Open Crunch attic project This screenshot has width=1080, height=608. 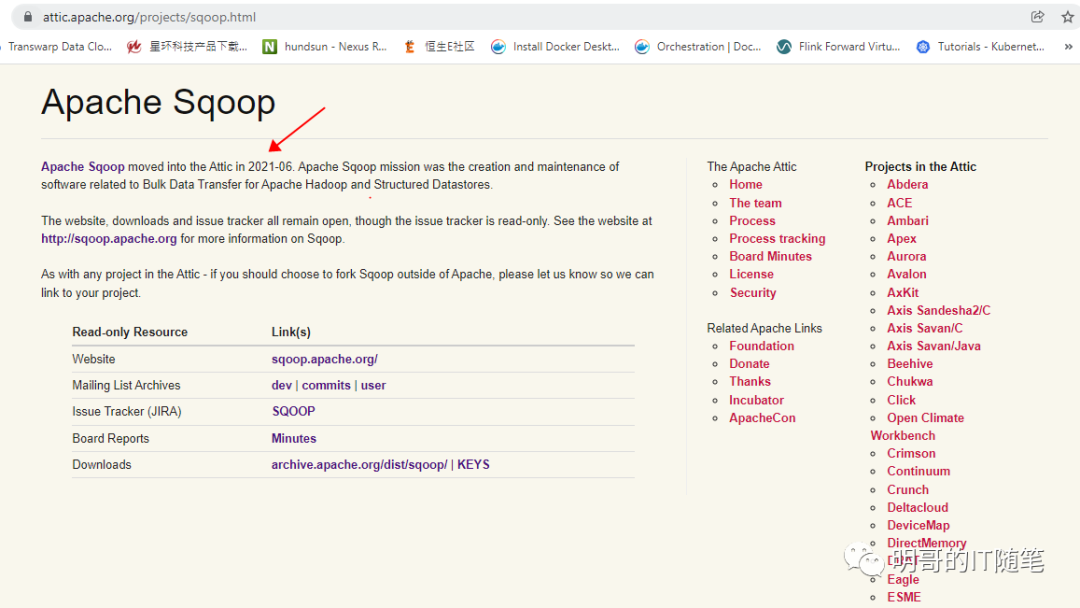(908, 490)
